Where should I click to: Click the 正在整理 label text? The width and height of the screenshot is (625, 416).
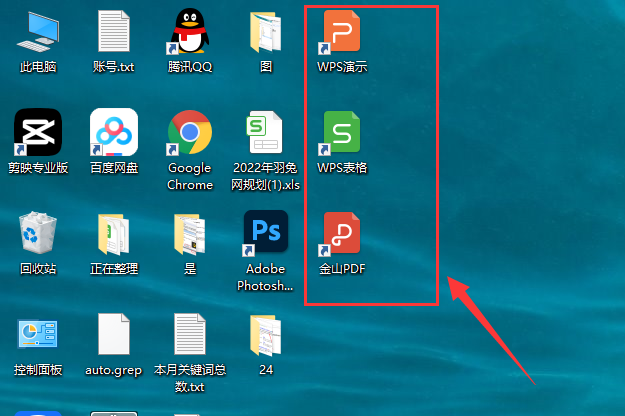click(114, 269)
